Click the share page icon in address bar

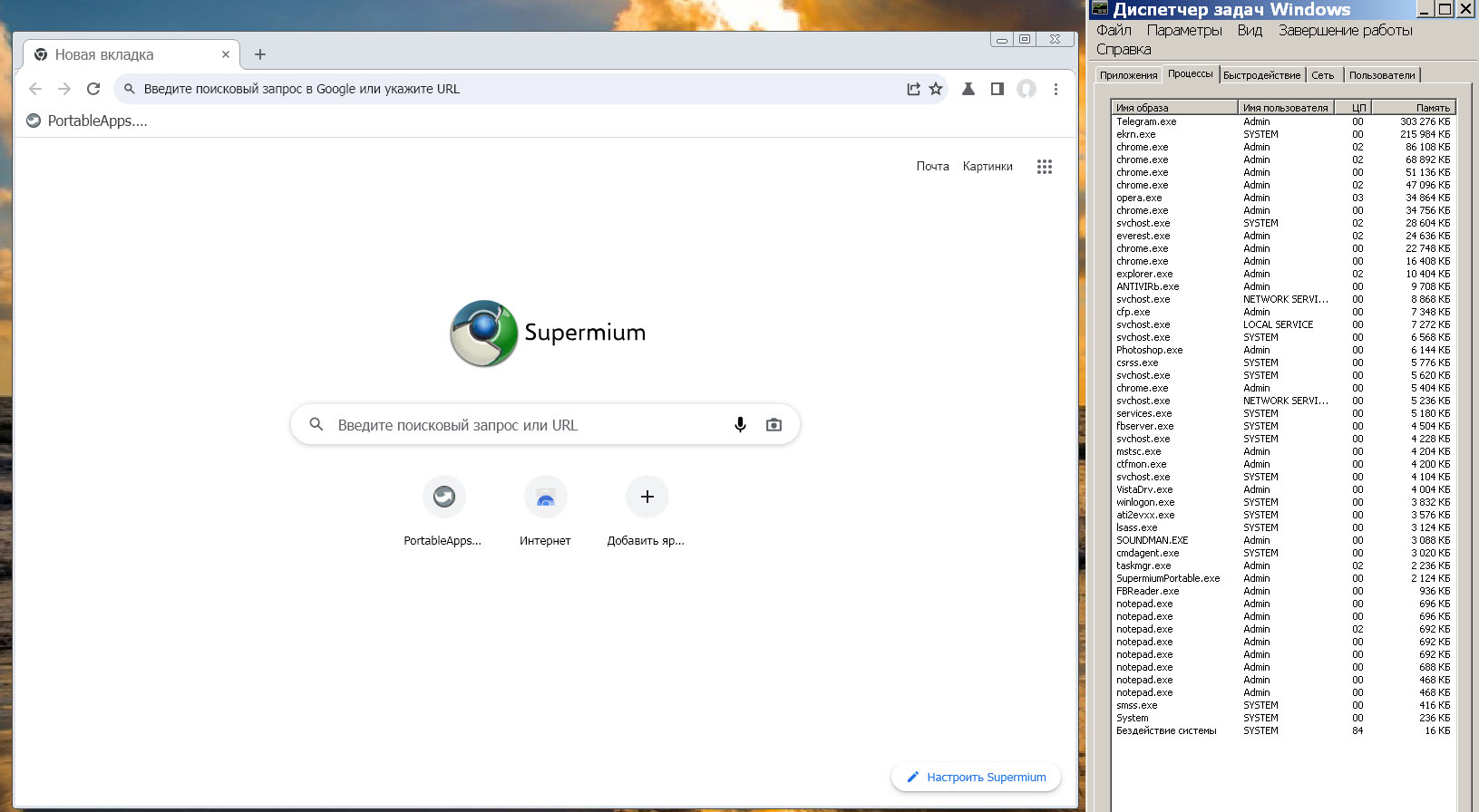913,89
